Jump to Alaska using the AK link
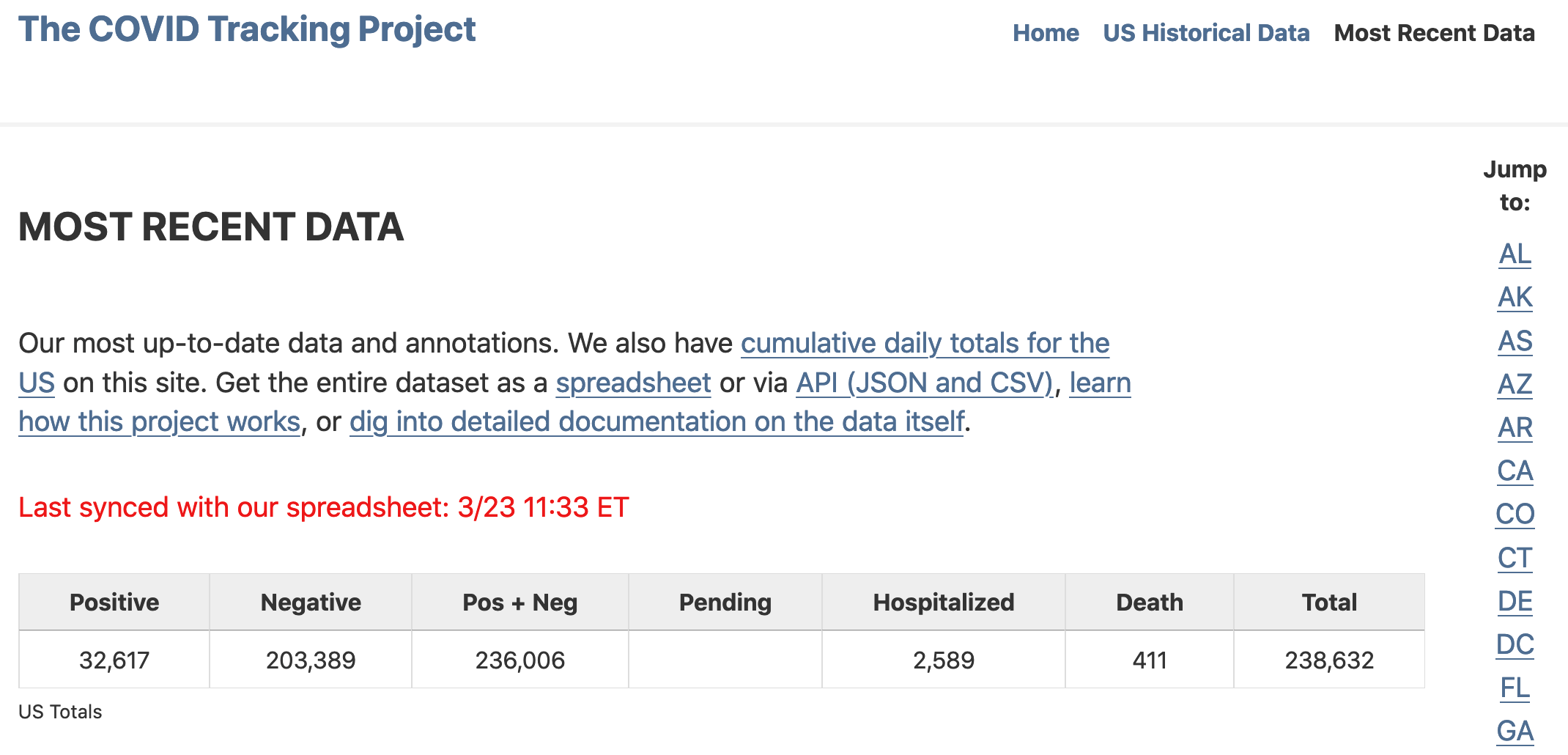The height and width of the screenshot is (755, 1568). [x=1515, y=298]
